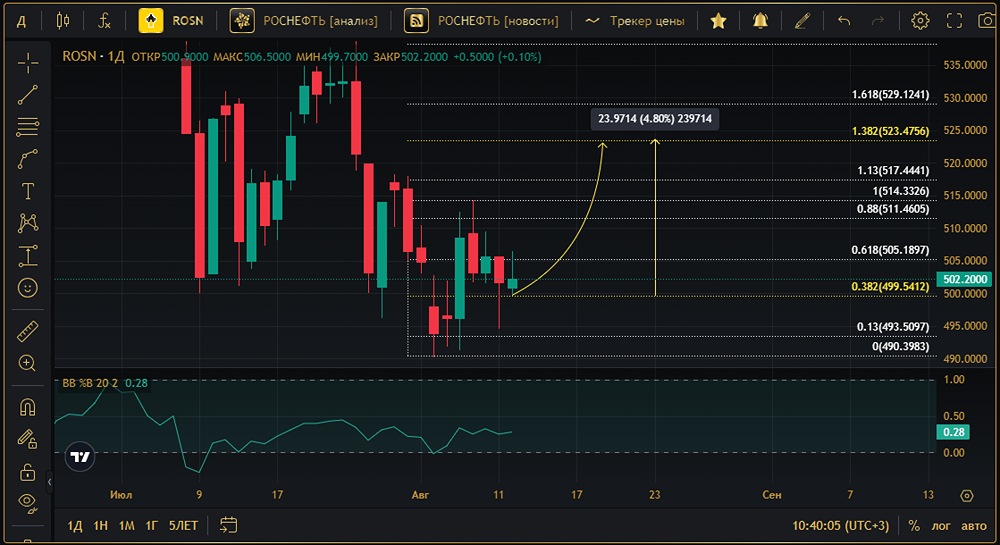Click the Трекер цены button

point(635,20)
